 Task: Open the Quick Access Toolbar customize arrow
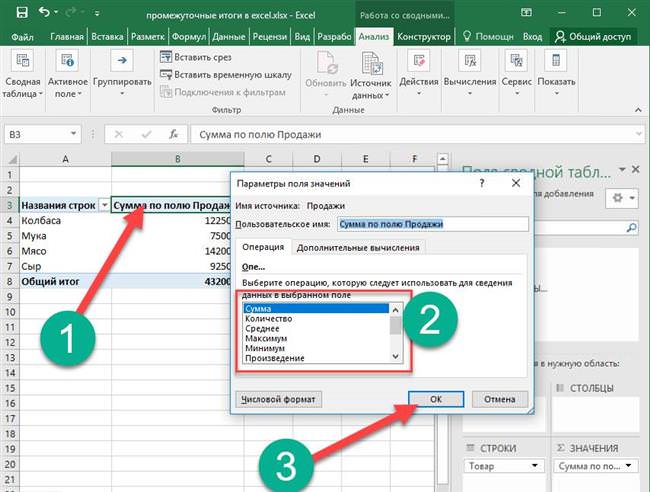(97, 14)
